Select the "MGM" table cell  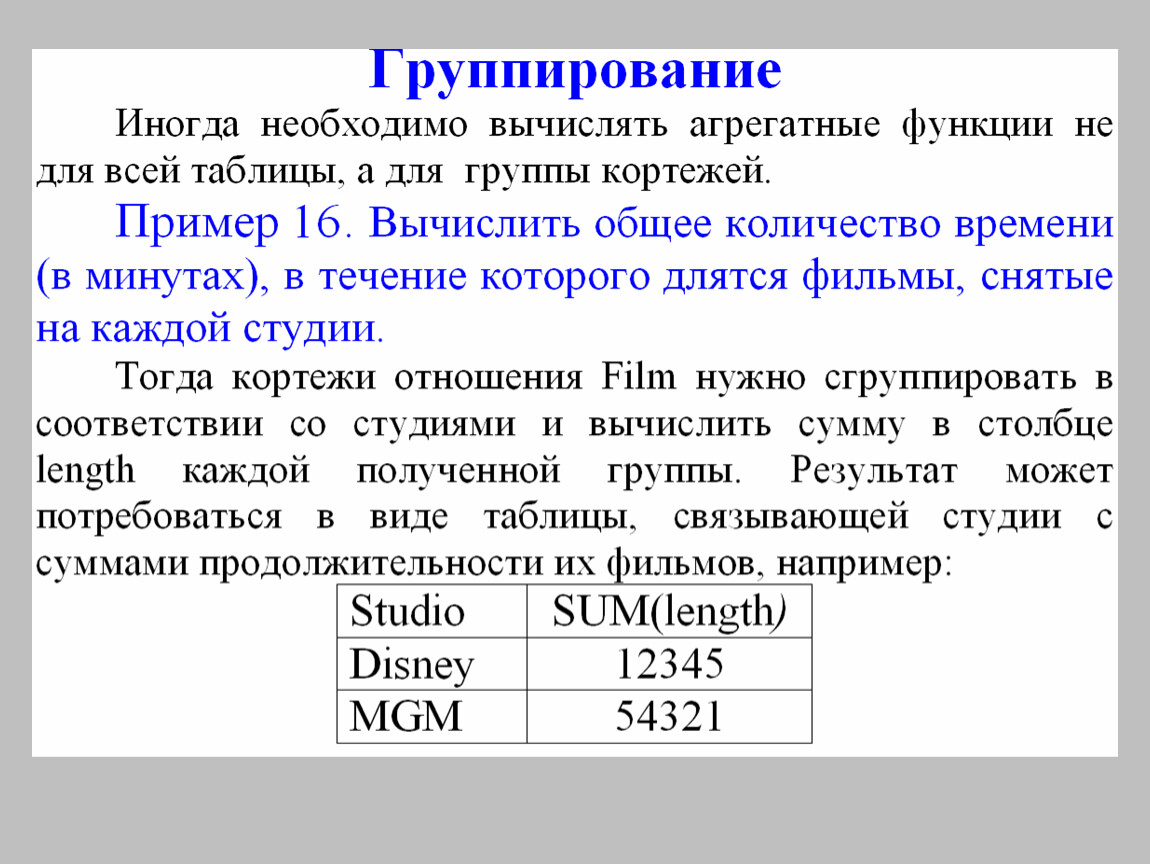pos(406,717)
